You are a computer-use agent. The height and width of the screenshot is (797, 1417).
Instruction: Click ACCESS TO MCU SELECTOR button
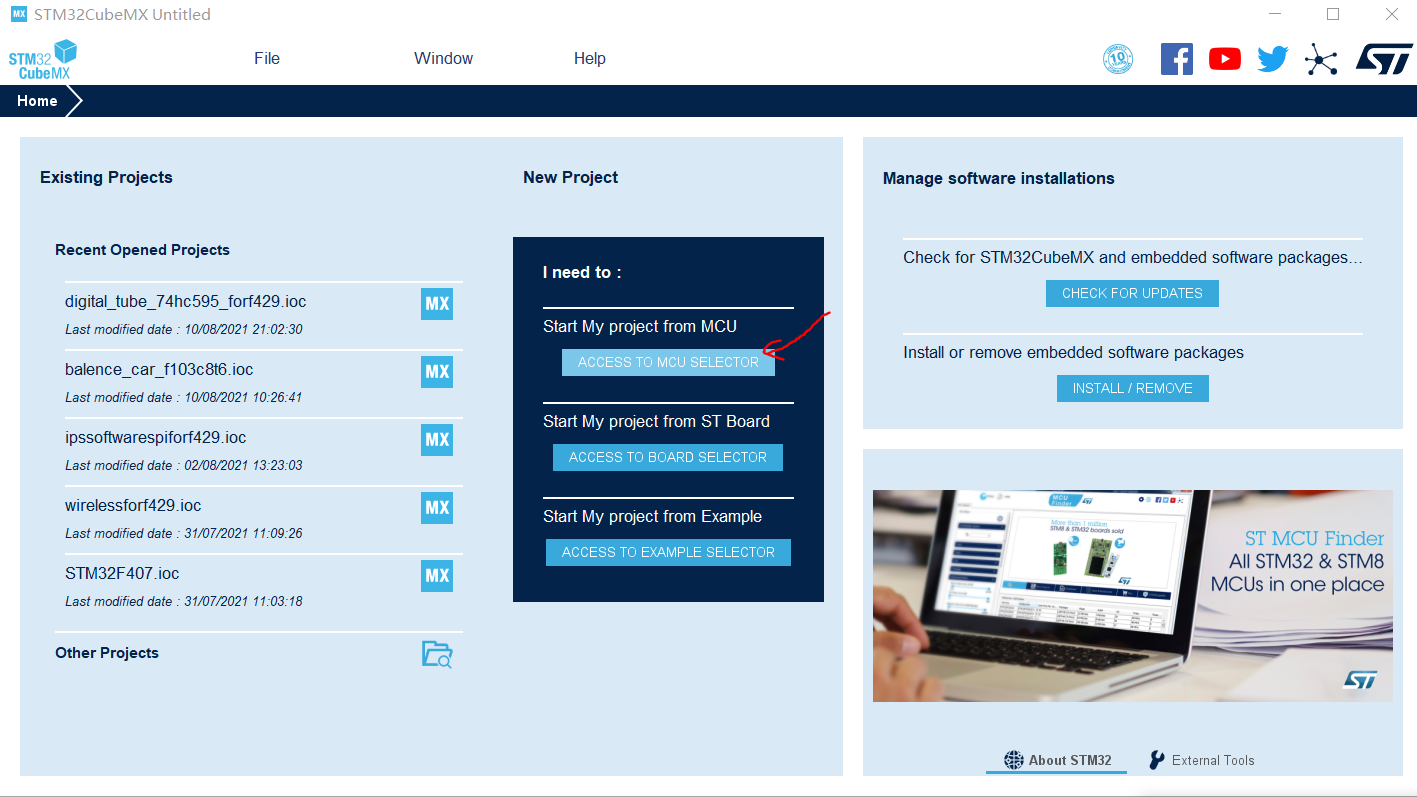click(x=668, y=362)
